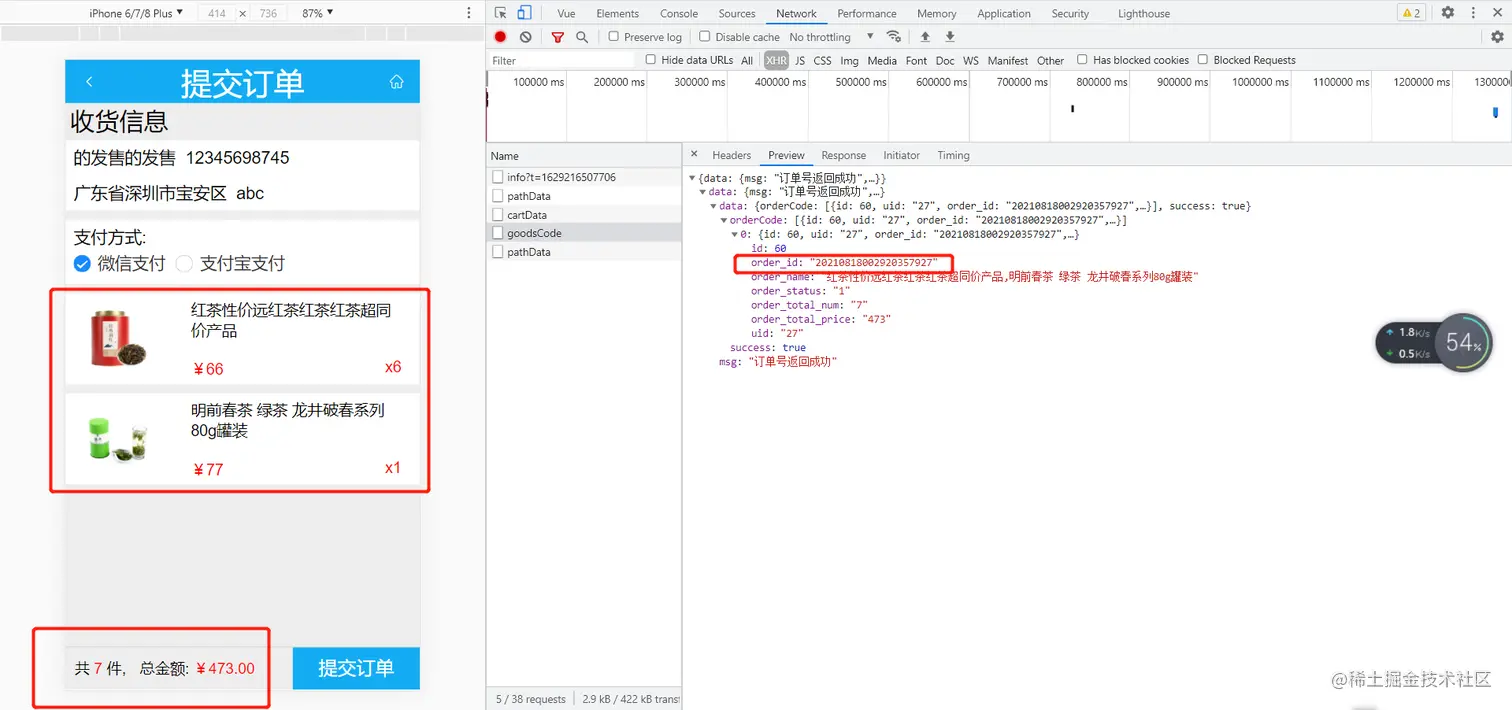1512x710 pixels.
Task: Filter by JS request type
Action: pyautogui.click(x=800, y=60)
